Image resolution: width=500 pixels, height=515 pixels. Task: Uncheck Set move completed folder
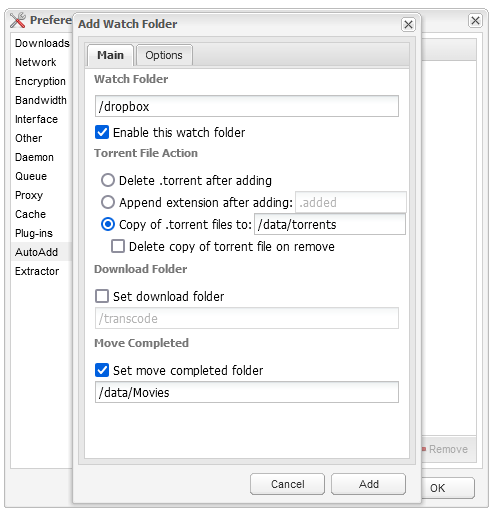[102, 370]
